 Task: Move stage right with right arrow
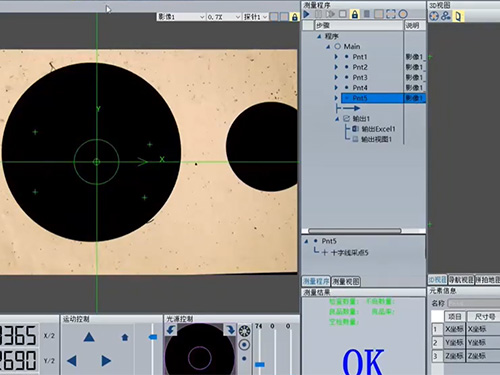coord(106,361)
